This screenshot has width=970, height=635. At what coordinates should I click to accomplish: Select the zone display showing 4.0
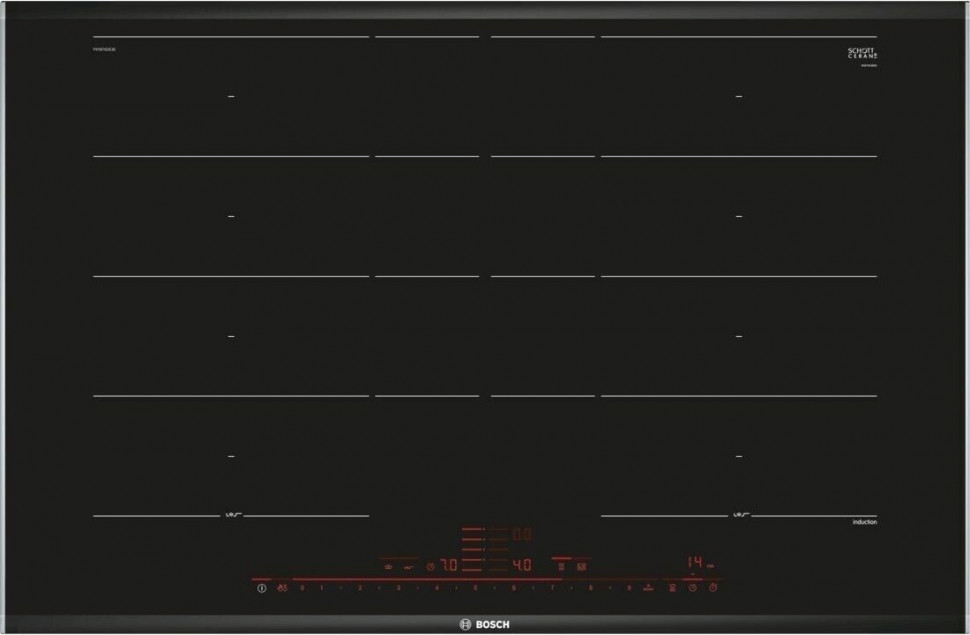tap(521, 565)
